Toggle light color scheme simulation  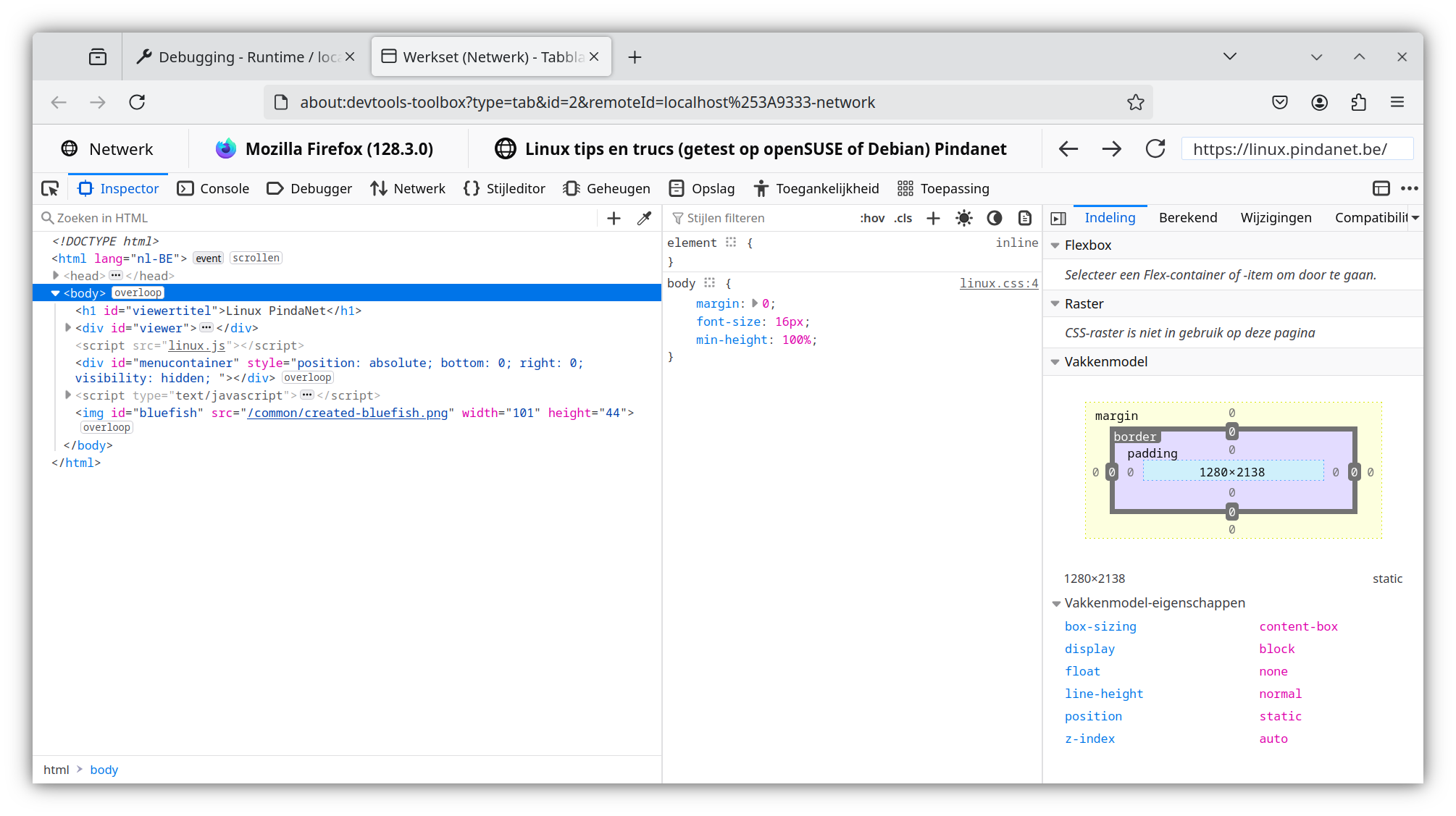pos(963,218)
